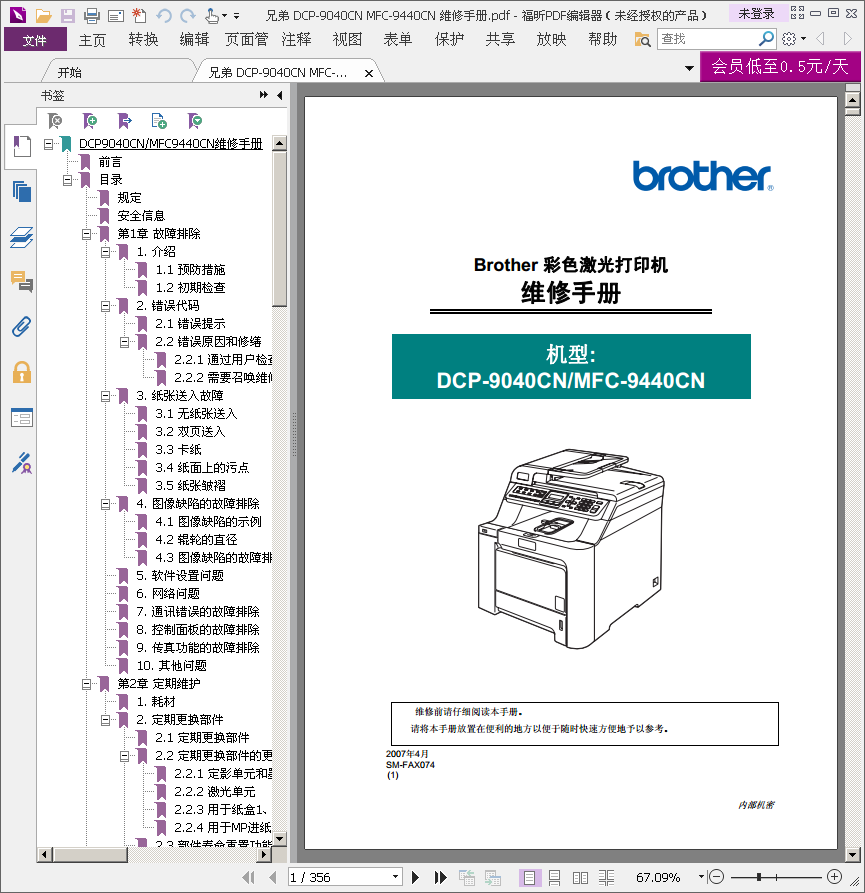Click the page icon with green plus in bookmark toolbar
The height and width of the screenshot is (893, 865).
pos(159,121)
